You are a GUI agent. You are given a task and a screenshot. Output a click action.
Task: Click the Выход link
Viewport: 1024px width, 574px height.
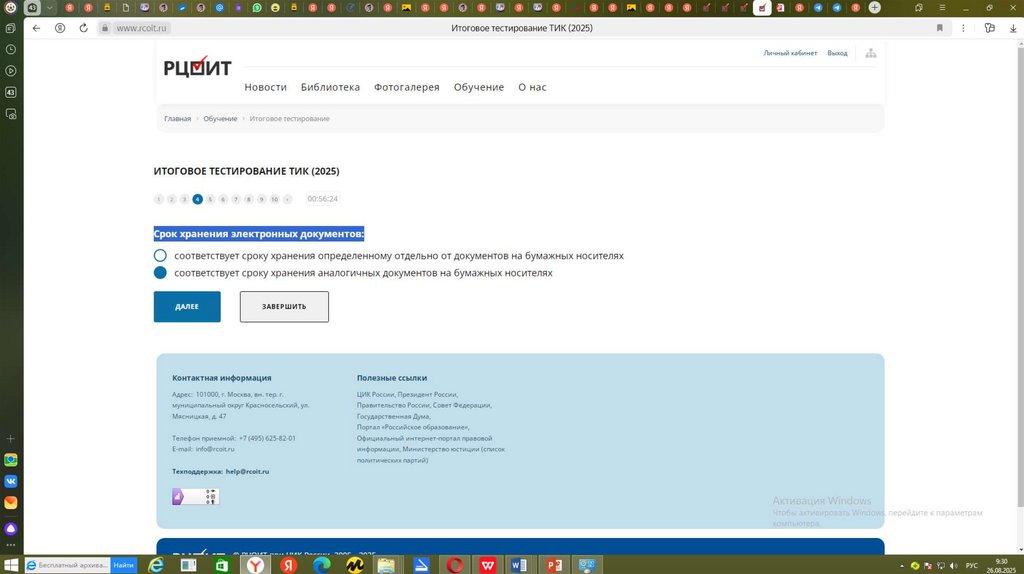(x=837, y=53)
